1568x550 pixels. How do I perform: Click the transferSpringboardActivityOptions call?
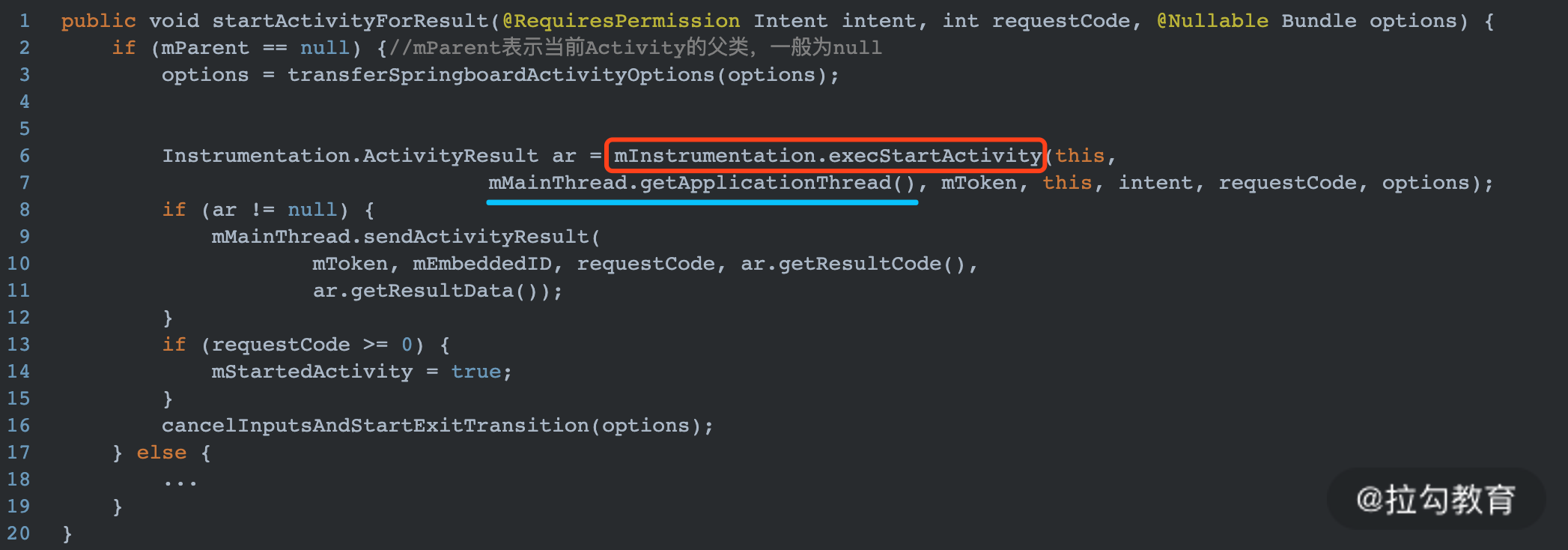point(501,75)
